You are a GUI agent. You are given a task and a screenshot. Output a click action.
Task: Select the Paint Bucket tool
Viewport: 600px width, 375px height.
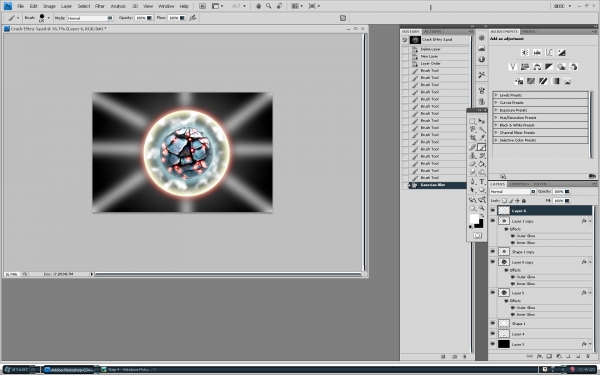click(x=482, y=164)
